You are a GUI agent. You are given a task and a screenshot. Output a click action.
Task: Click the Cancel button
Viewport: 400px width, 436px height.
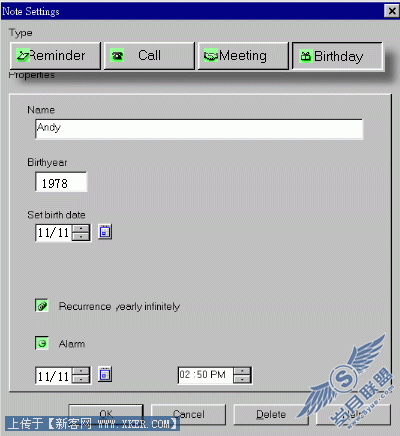click(188, 414)
